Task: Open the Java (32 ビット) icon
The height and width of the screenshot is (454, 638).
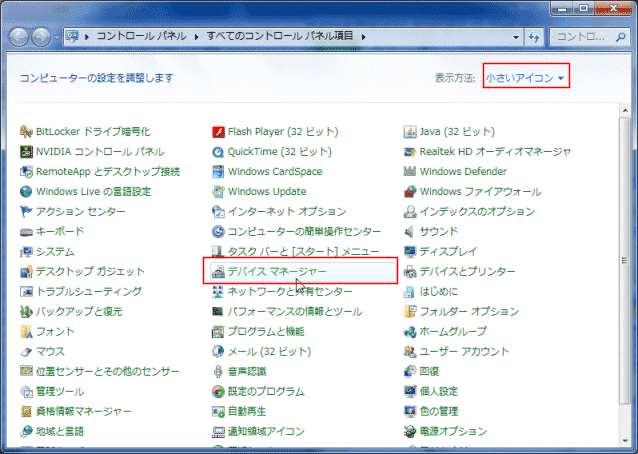Action: point(410,132)
